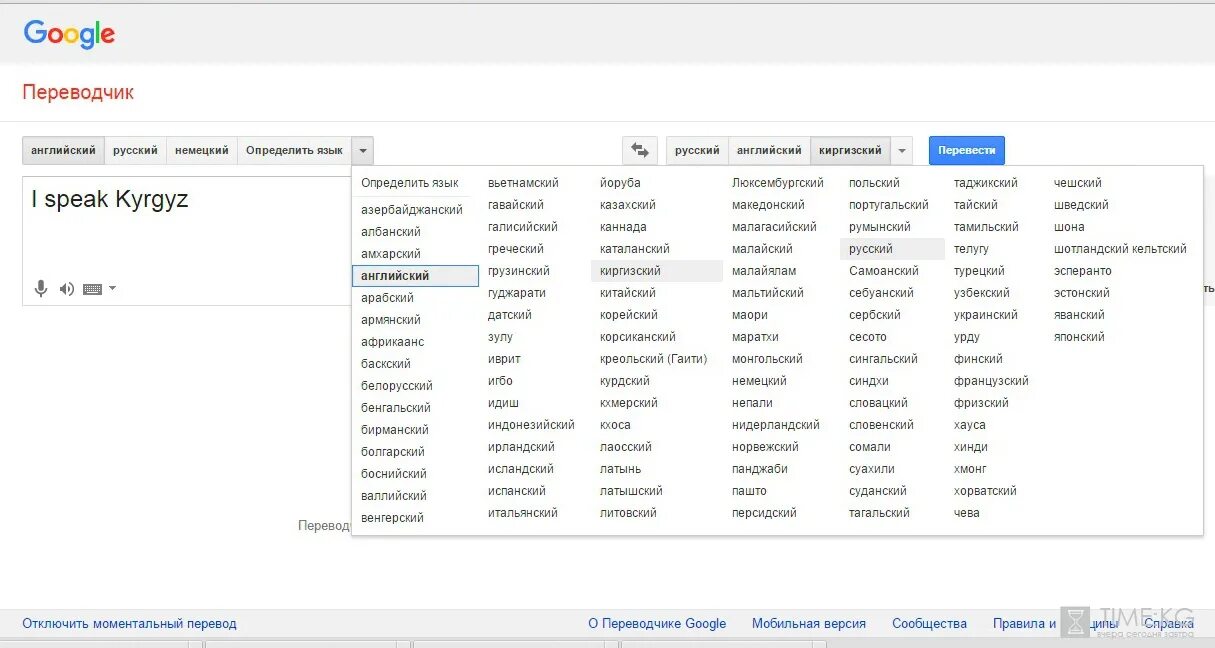Select русский source language tab
This screenshot has height=648, width=1215.
coord(135,151)
